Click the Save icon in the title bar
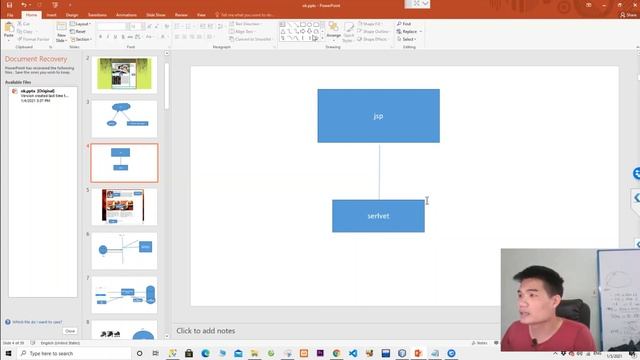The width and height of the screenshot is (640, 360). click(9, 5)
